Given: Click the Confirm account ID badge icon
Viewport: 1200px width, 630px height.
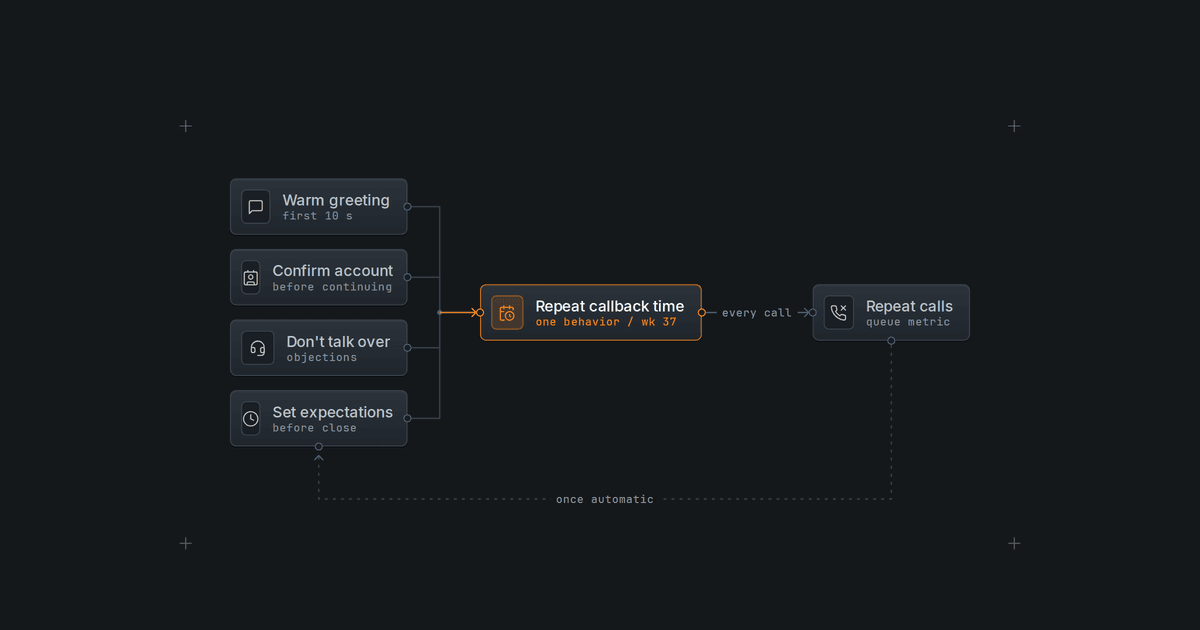Looking at the screenshot, I should (x=251, y=278).
